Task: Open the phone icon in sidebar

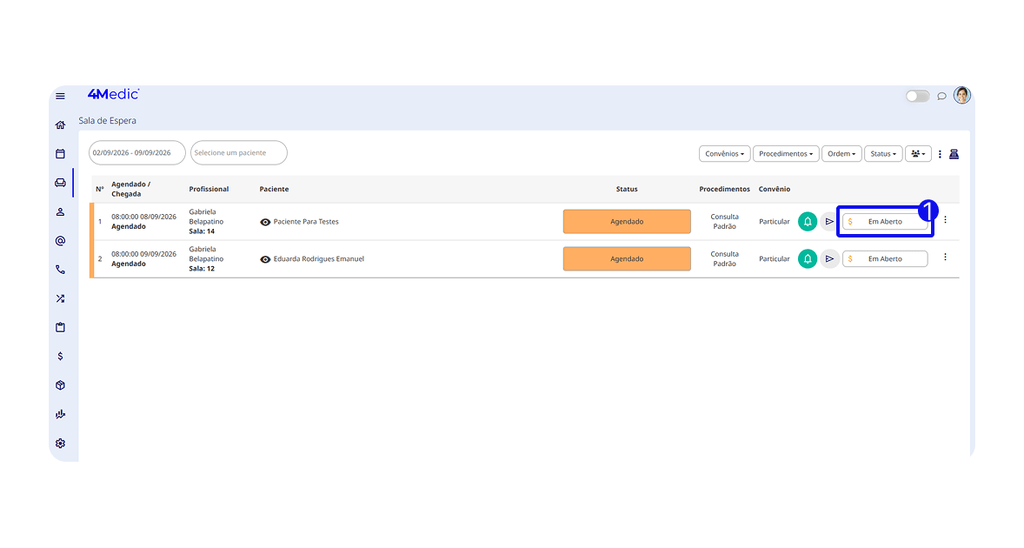Action: point(60,269)
